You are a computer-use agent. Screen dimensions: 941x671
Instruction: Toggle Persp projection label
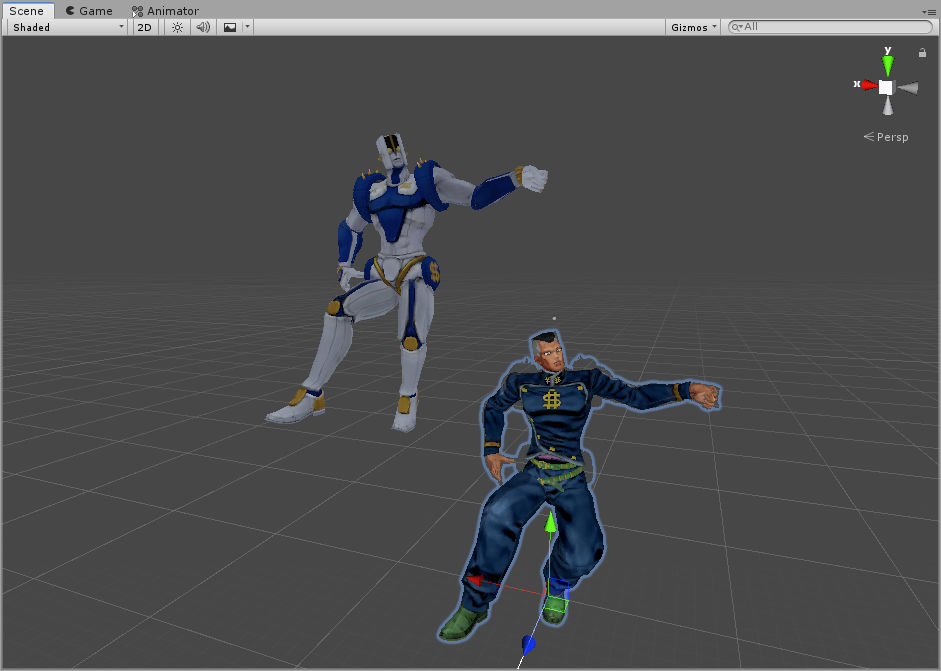coord(886,137)
